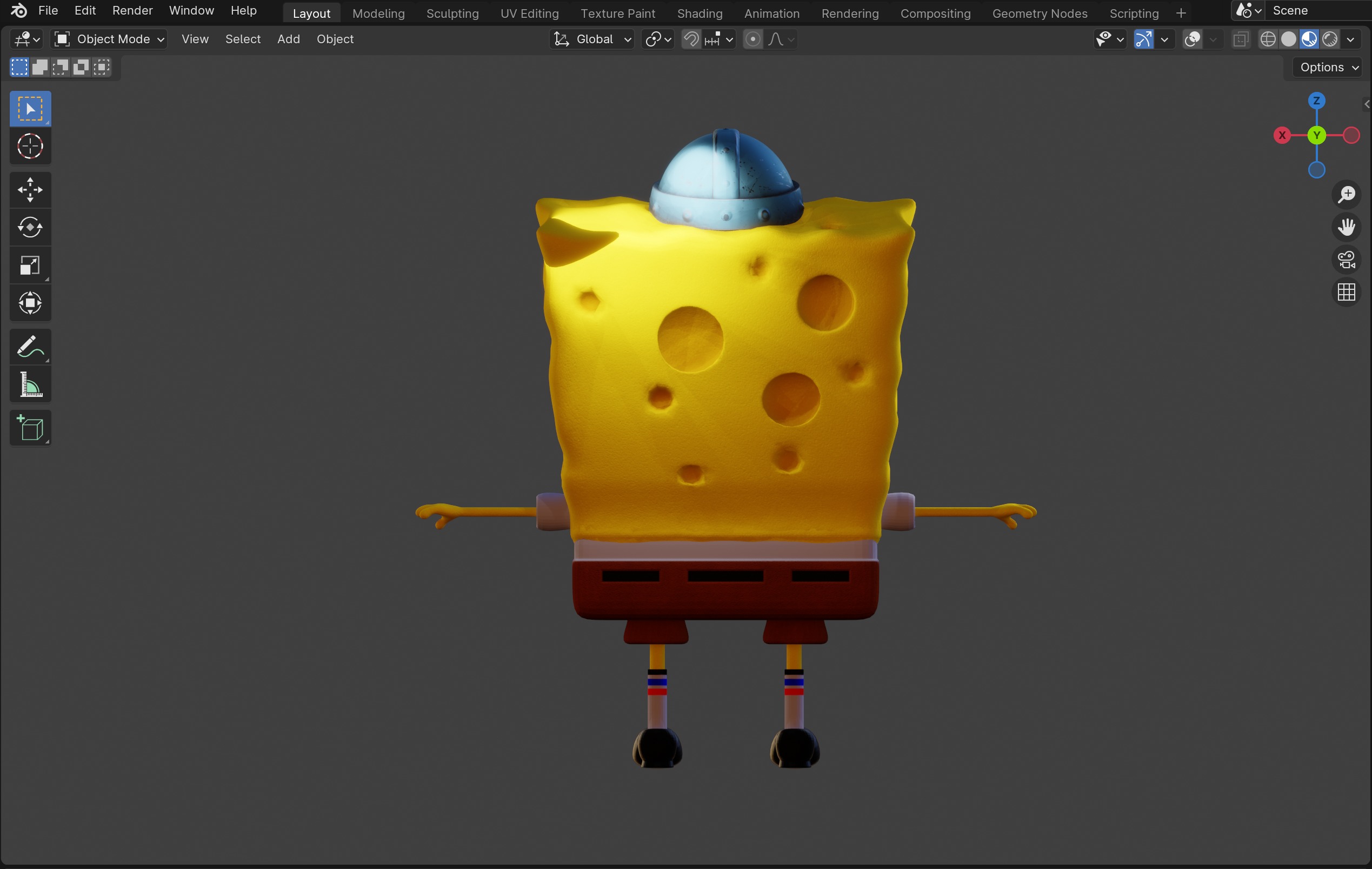Toggle the camera view icon
This screenshot has width=1372, height=869.
pyautogui.click(x=1347, y=259)
